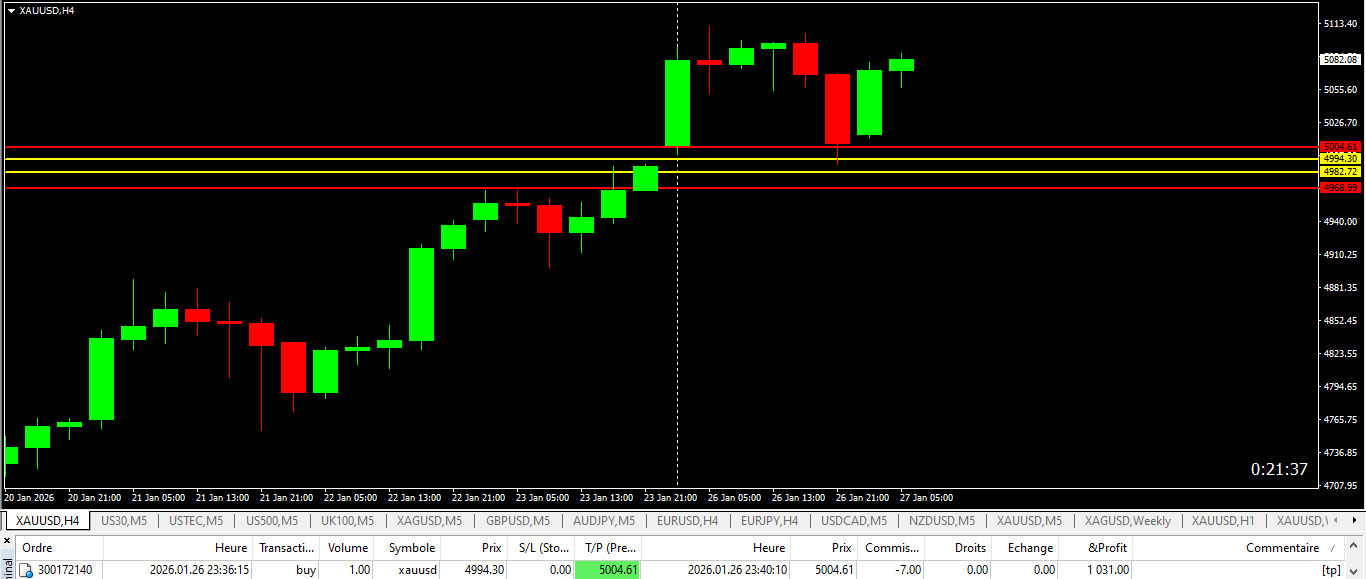Click the 27 Jan 05:00 time axis label
The height and width of the screenshot is (579, 1366).
click(926, 497)
